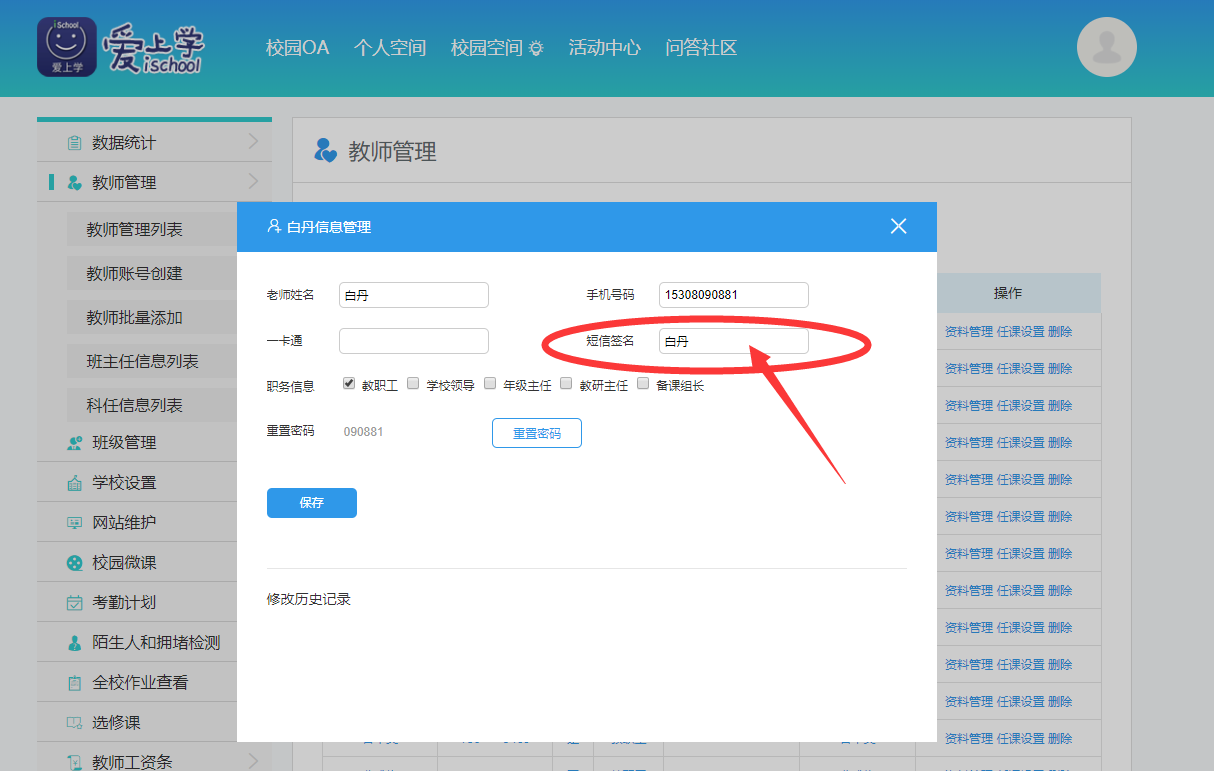Check the 教研主任 role checkbox

tap(566, 383)
